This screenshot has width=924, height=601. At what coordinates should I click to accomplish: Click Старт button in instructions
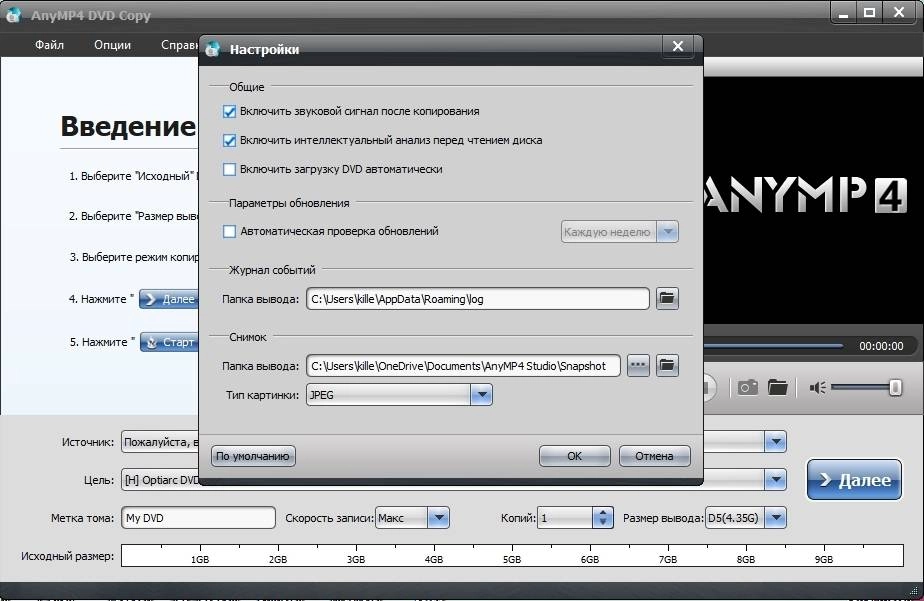click(x=170, y=342)
